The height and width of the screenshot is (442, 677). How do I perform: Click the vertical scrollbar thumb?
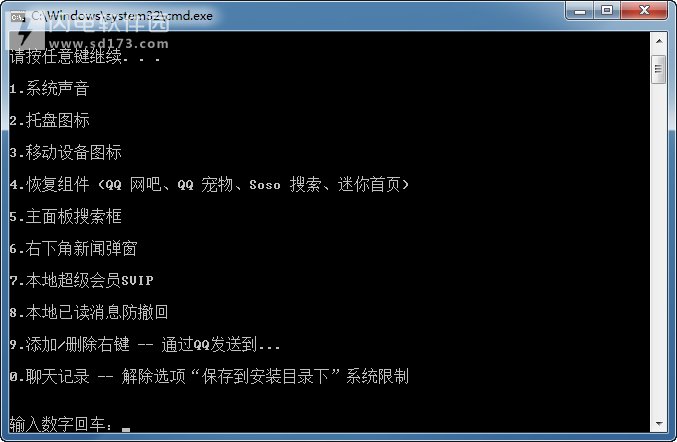(659, 69)
